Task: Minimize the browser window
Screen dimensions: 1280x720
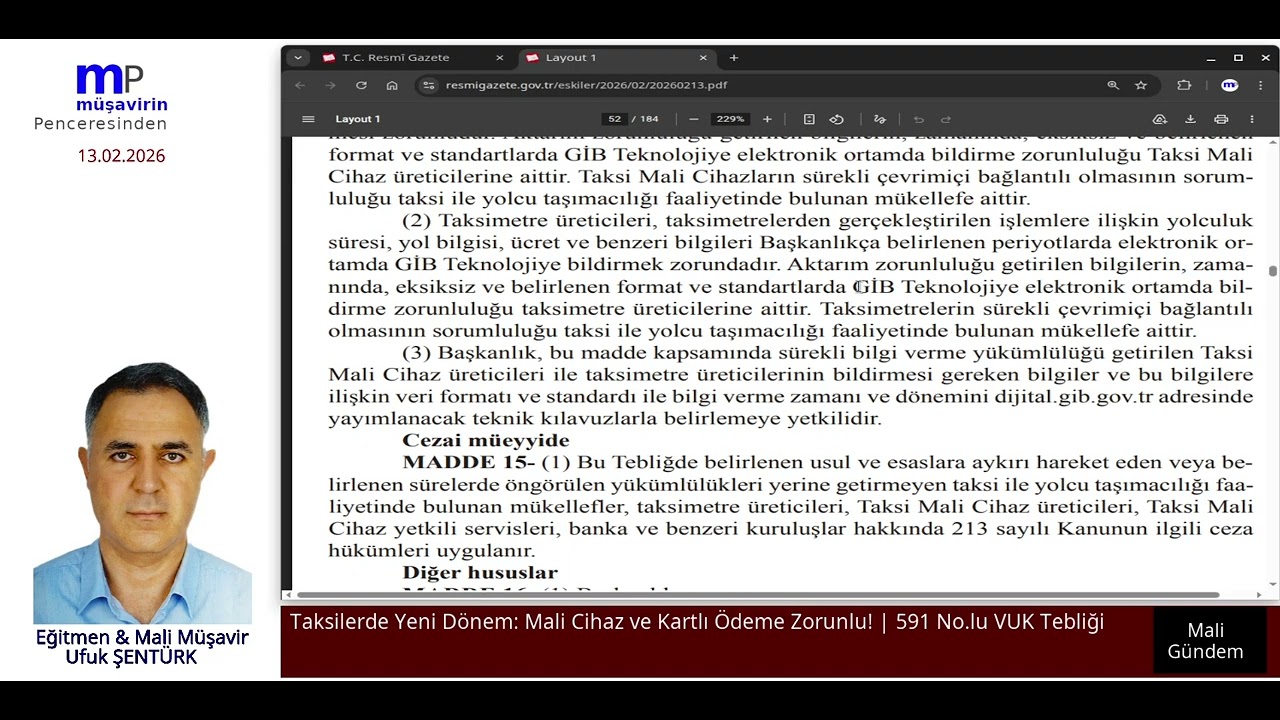Action: pos(1210,58)
